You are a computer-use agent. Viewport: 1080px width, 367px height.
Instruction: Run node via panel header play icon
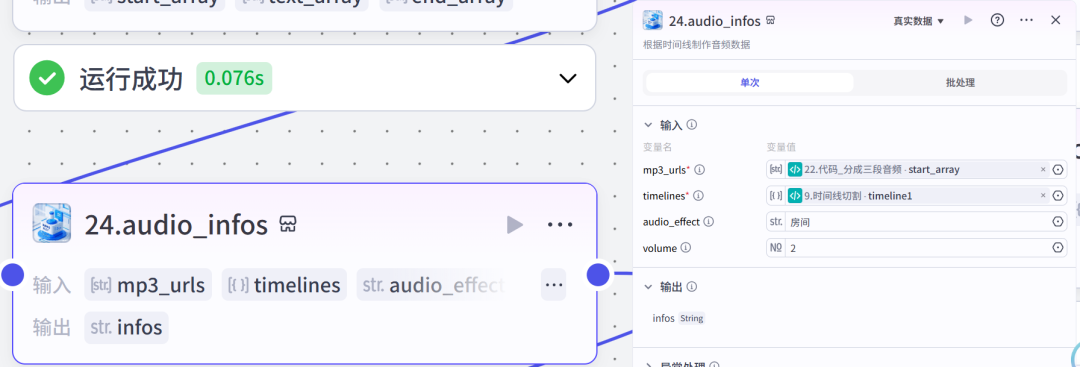[x=968, y=20]
